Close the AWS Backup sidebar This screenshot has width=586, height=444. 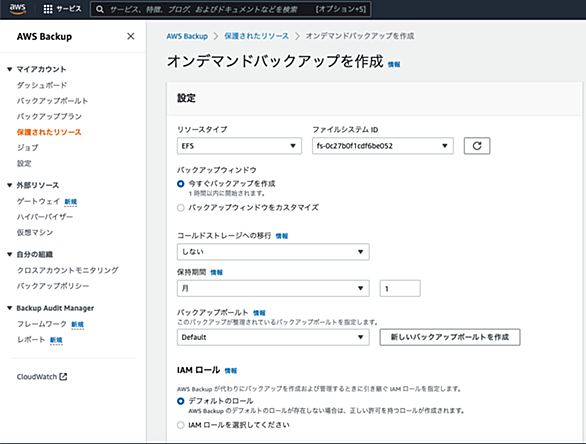coord(130,36)
